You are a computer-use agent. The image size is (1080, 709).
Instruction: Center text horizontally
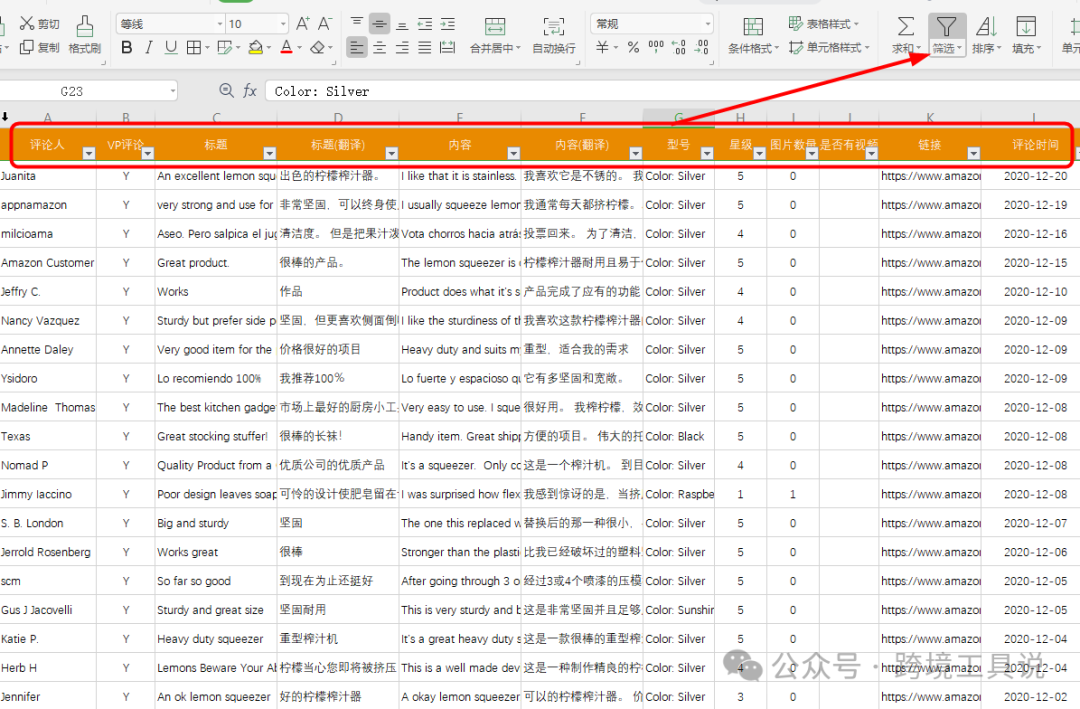pyautogui.click(x=380, y=48)
